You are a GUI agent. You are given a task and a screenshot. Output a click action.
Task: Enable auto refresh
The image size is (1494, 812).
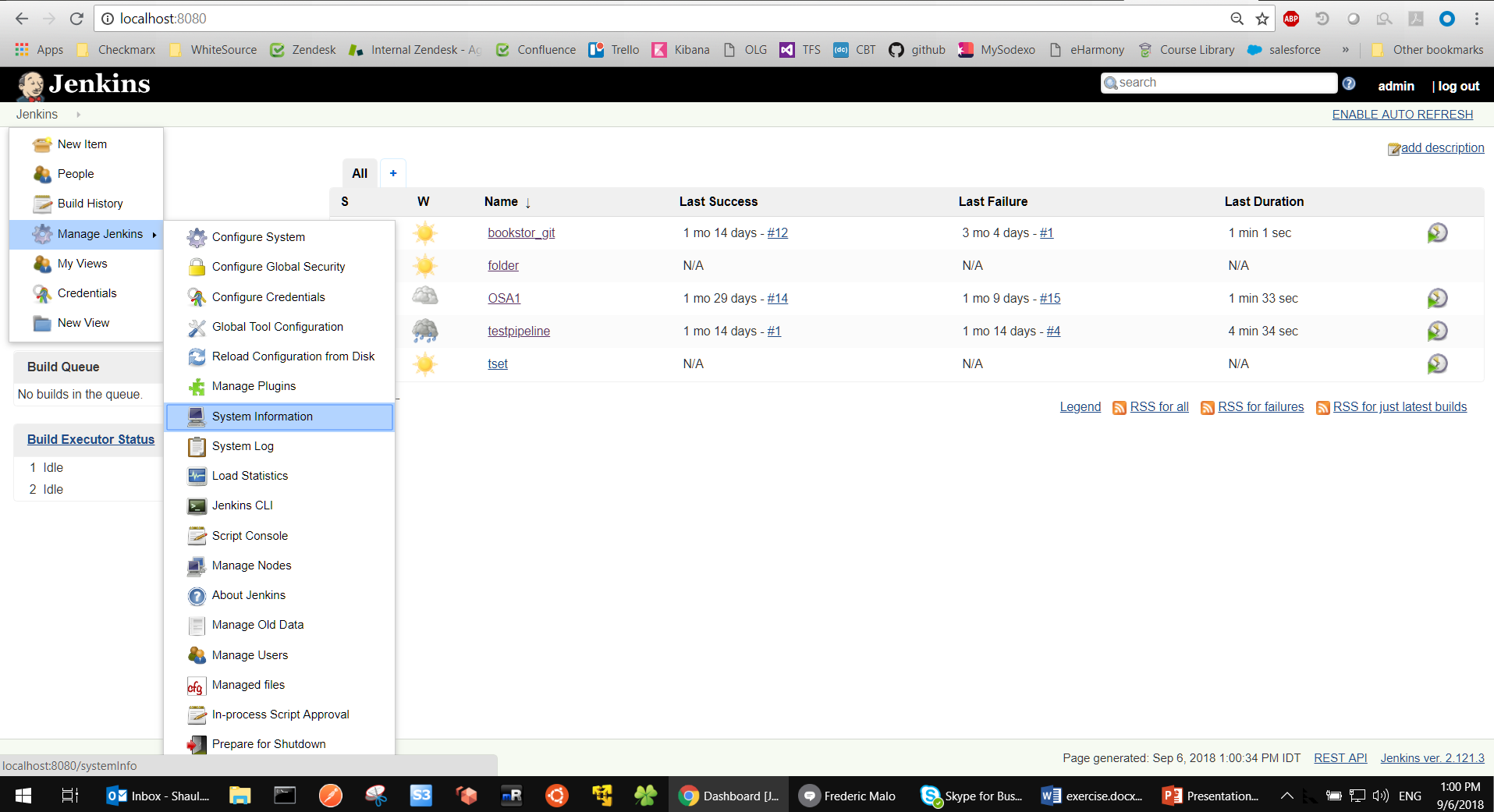tap(1402, 115)
